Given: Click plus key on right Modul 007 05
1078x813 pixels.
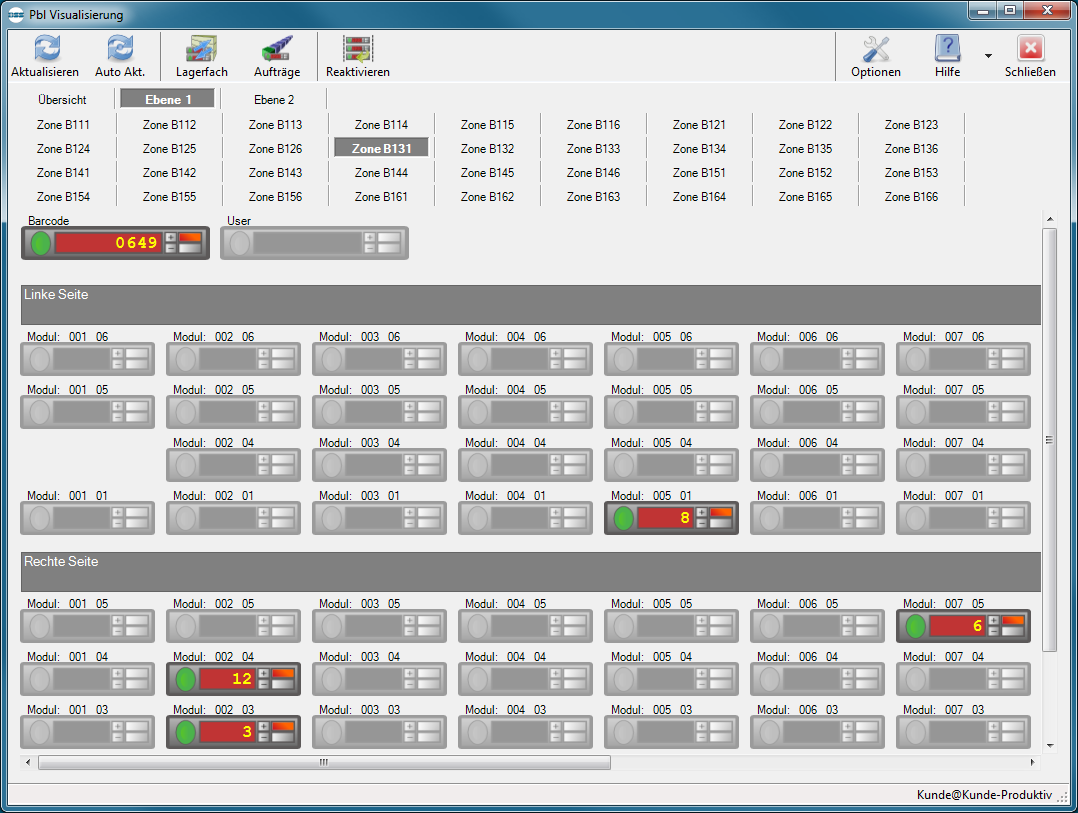Looking at the screenshot, I should [x=993, y=621].
